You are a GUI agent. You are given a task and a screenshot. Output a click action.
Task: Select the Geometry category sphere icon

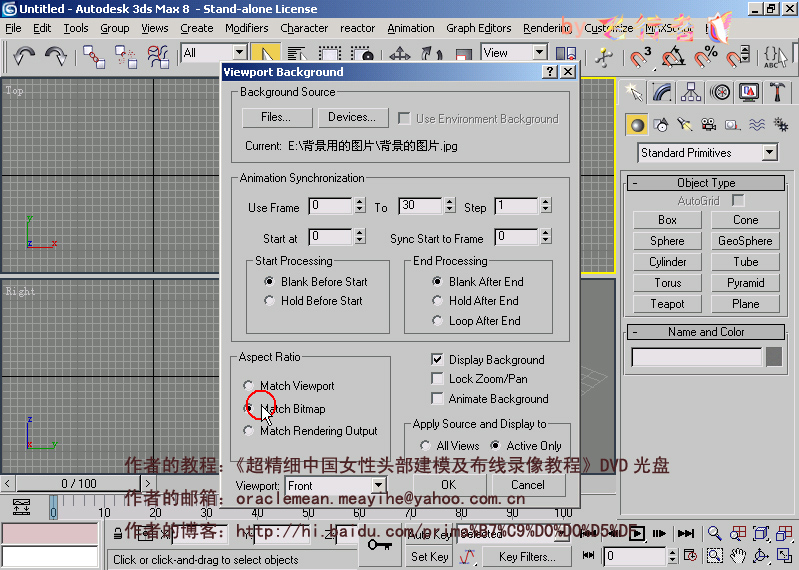tap(637, 125)
